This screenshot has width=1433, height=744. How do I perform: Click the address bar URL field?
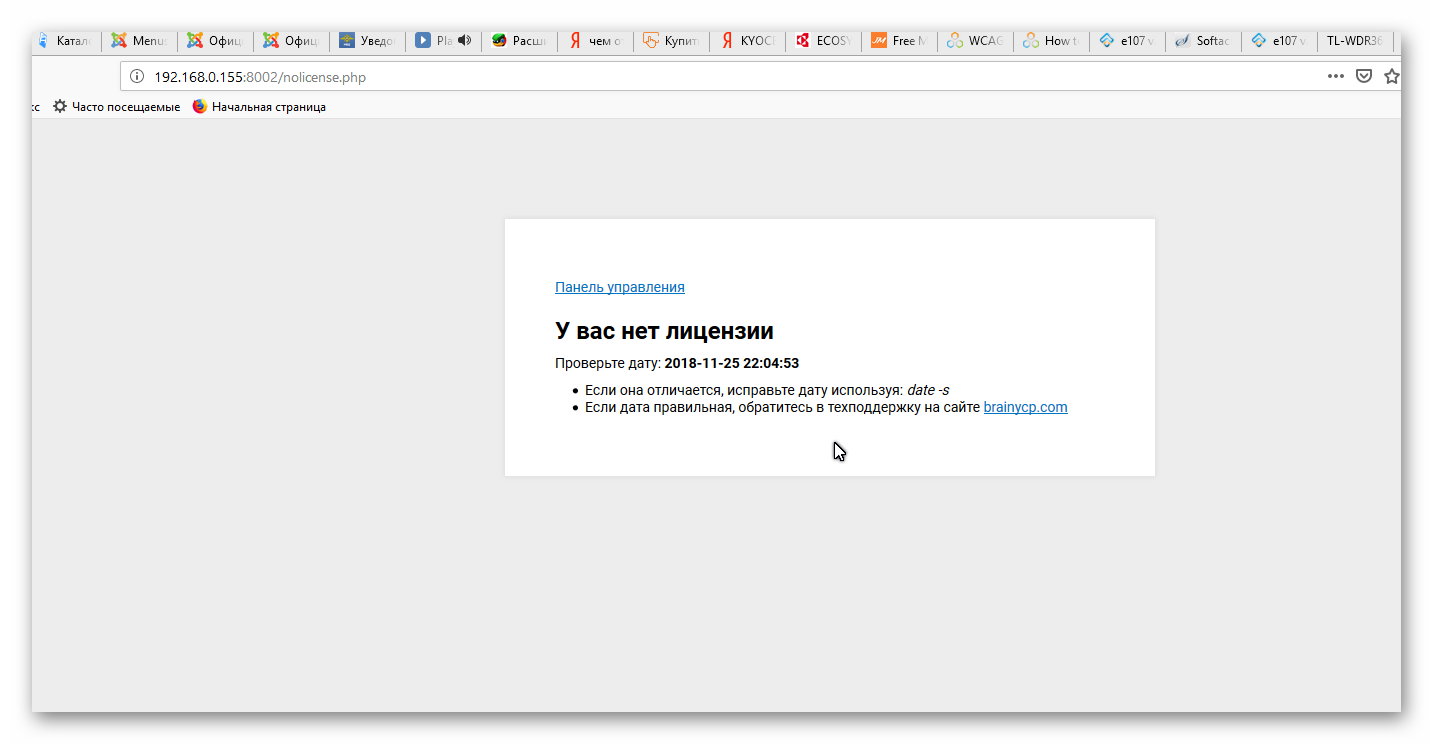tap(700, 77)
